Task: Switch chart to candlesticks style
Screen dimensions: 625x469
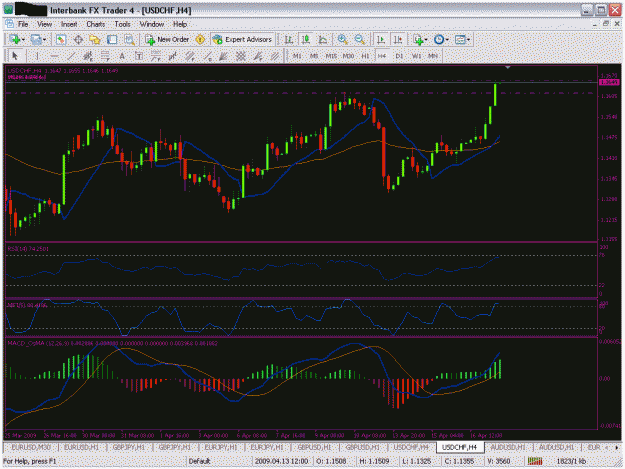Action: click(x=306, y=39)
